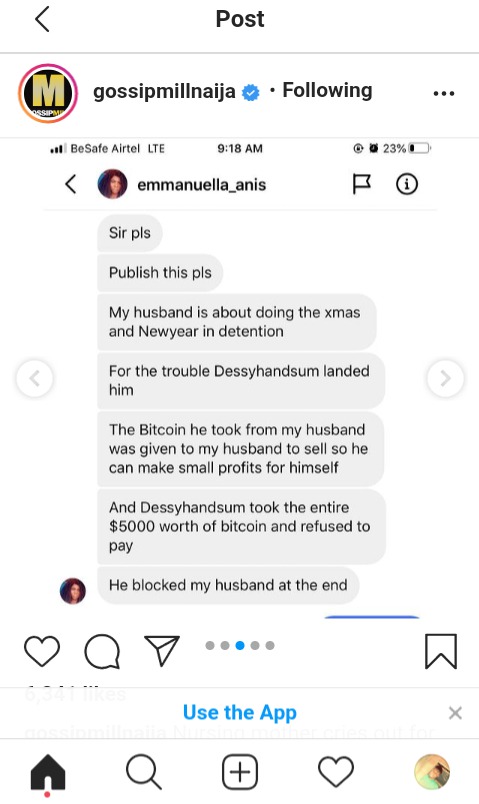Open the three-dot post options menu
Viewport: 479px width, 804px height.
(x=444, y=93)
